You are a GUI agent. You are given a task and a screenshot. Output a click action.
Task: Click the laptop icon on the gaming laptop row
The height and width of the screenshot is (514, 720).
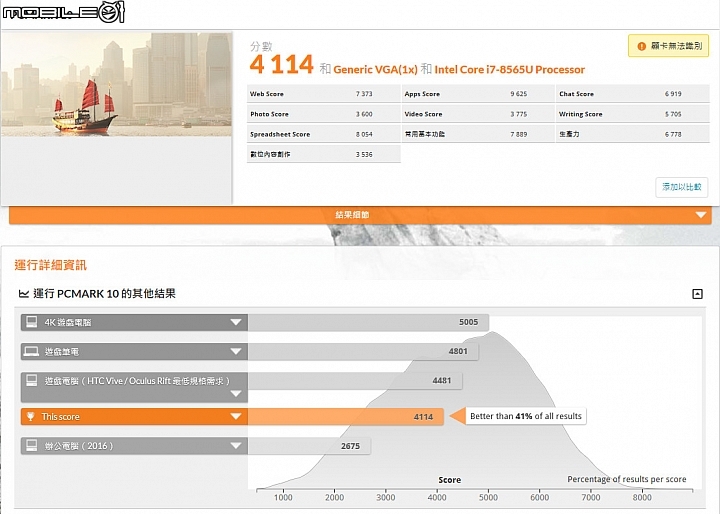[x=32, y=351]
